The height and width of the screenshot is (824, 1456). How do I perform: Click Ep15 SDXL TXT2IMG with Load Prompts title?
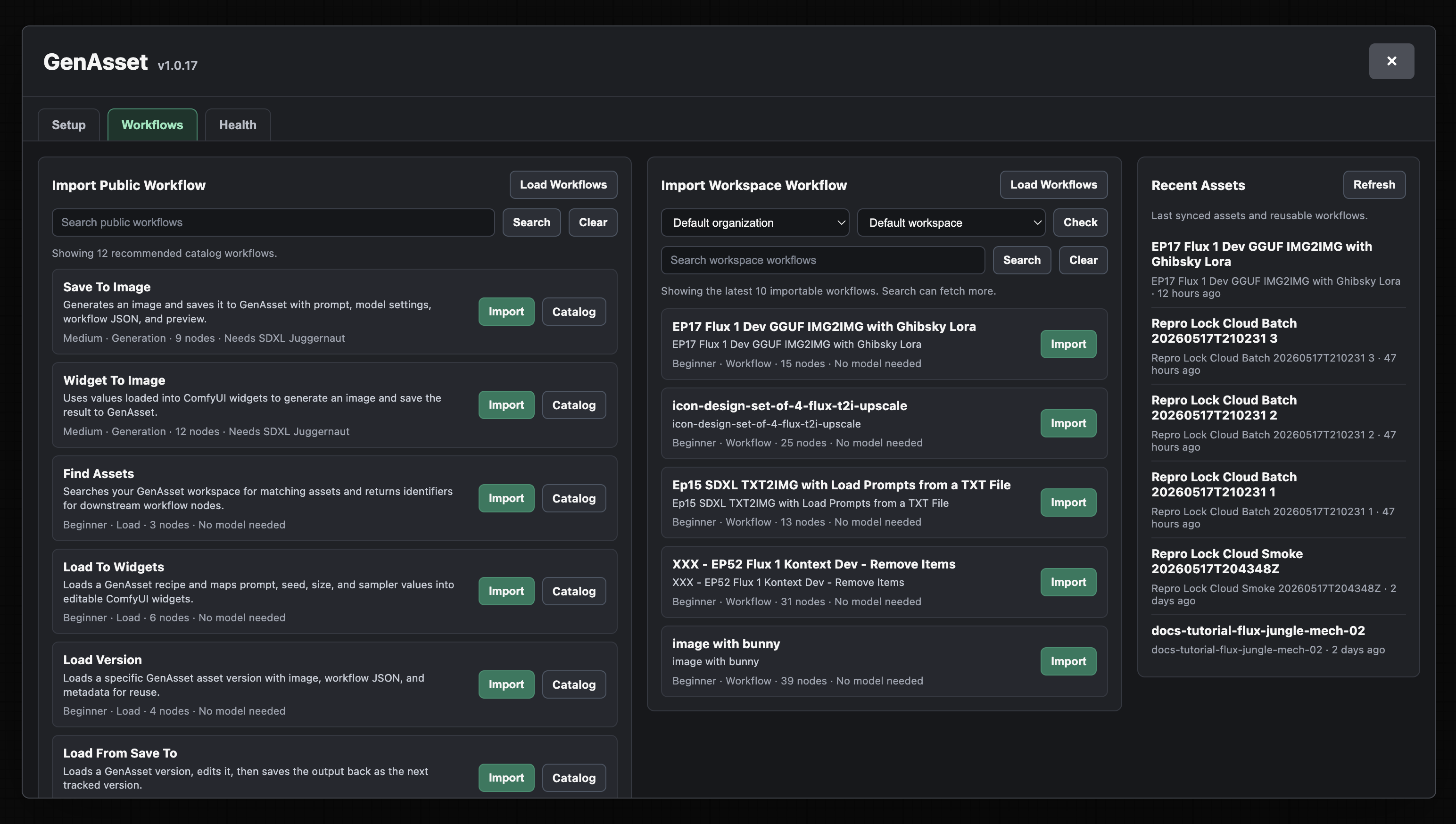tap(842, 485)
